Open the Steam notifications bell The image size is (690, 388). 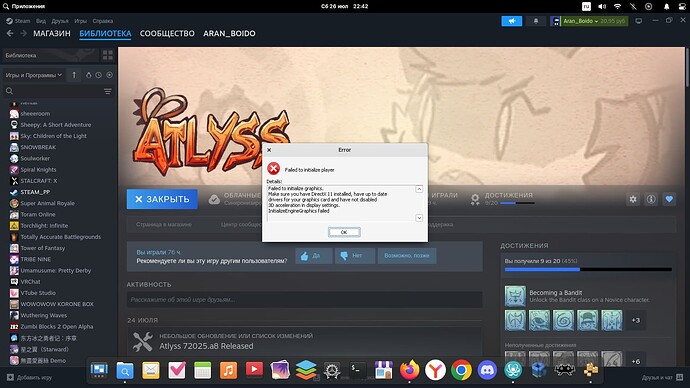coord(536,21)
